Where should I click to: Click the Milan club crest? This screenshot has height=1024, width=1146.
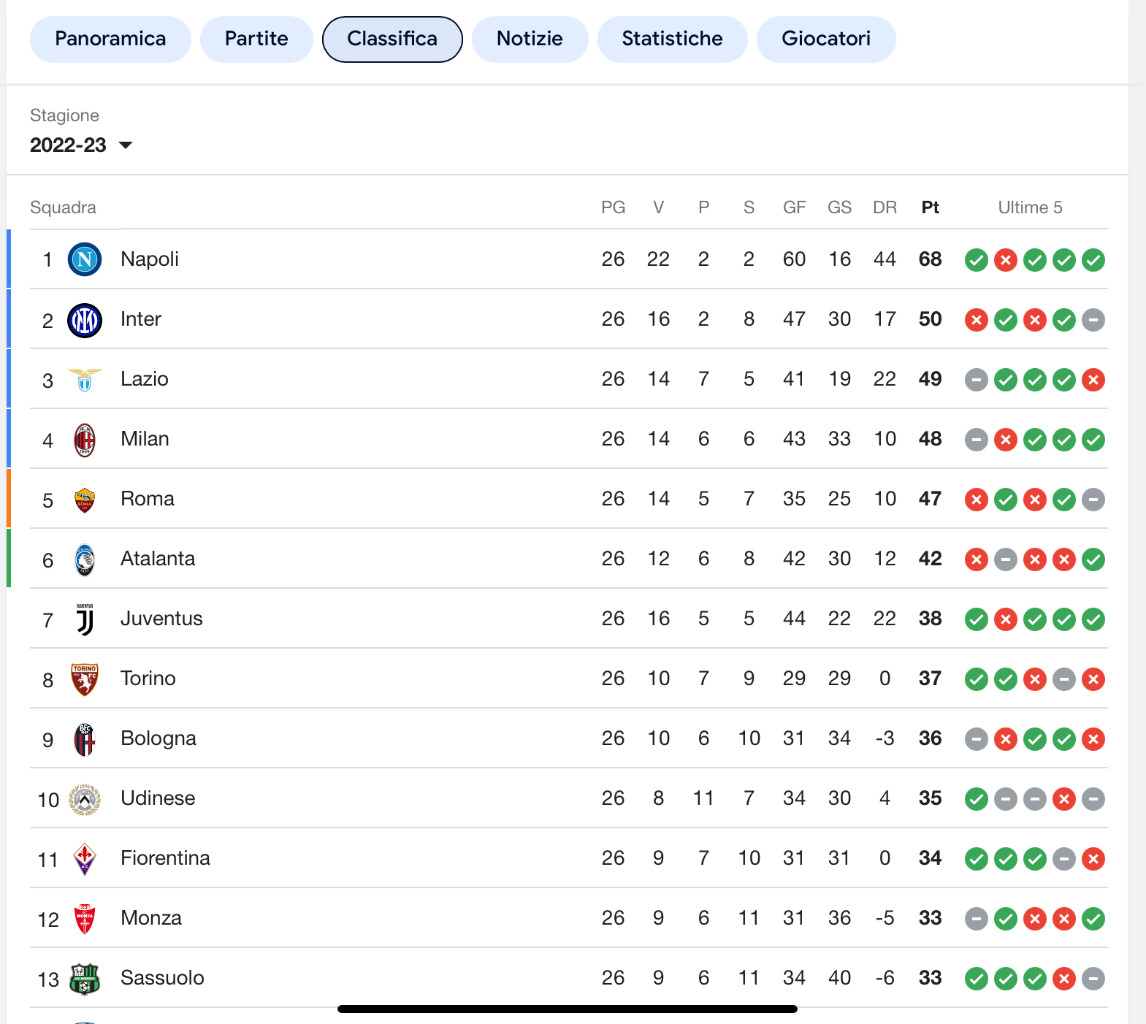pyautogui.click(x=85, y=440)
